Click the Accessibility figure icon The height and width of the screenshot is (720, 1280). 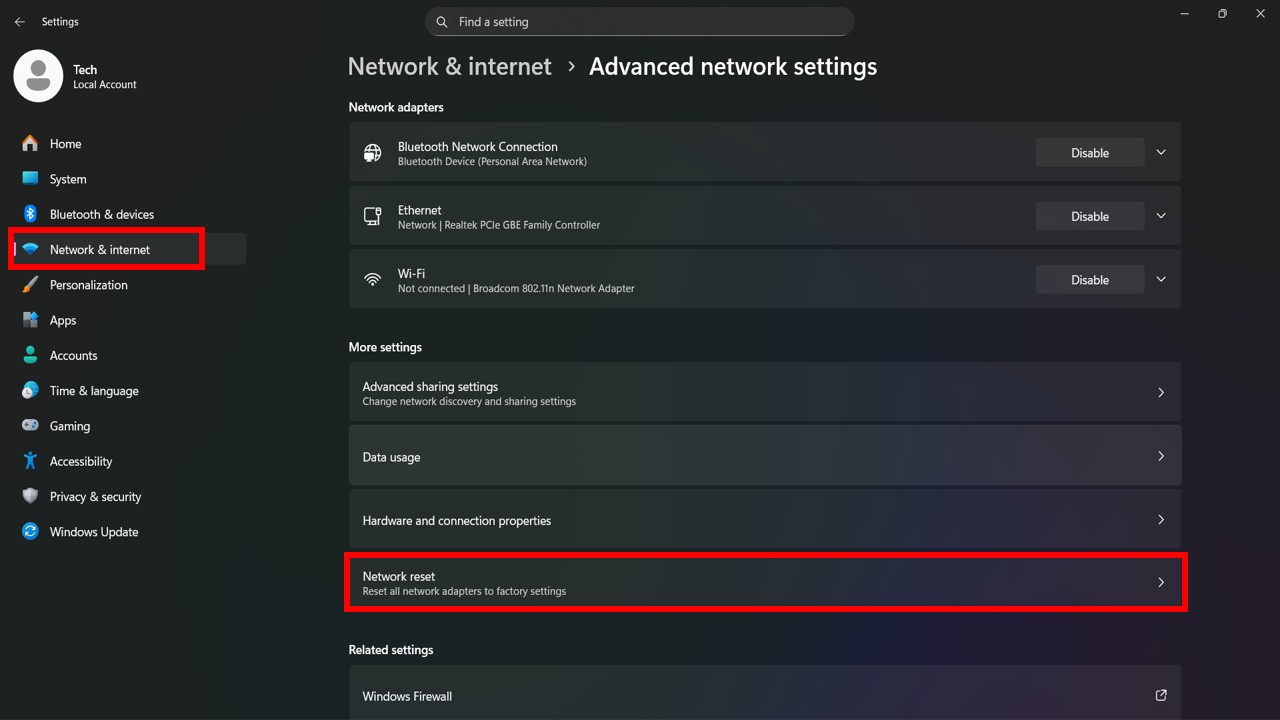click(x=30, y=461)
